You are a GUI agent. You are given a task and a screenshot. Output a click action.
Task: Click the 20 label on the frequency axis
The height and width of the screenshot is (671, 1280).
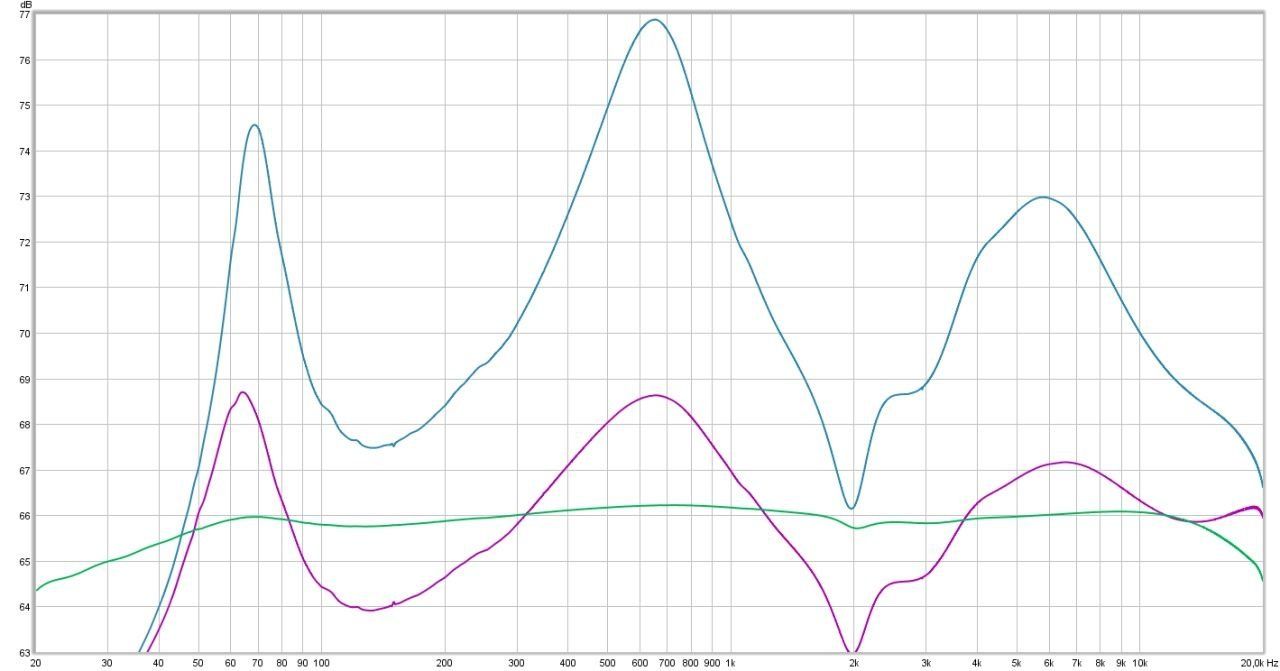click(x=36, y=663)
